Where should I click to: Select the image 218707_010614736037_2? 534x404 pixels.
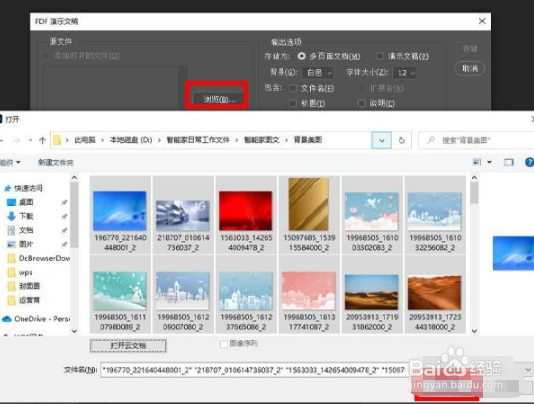[183, 215]
